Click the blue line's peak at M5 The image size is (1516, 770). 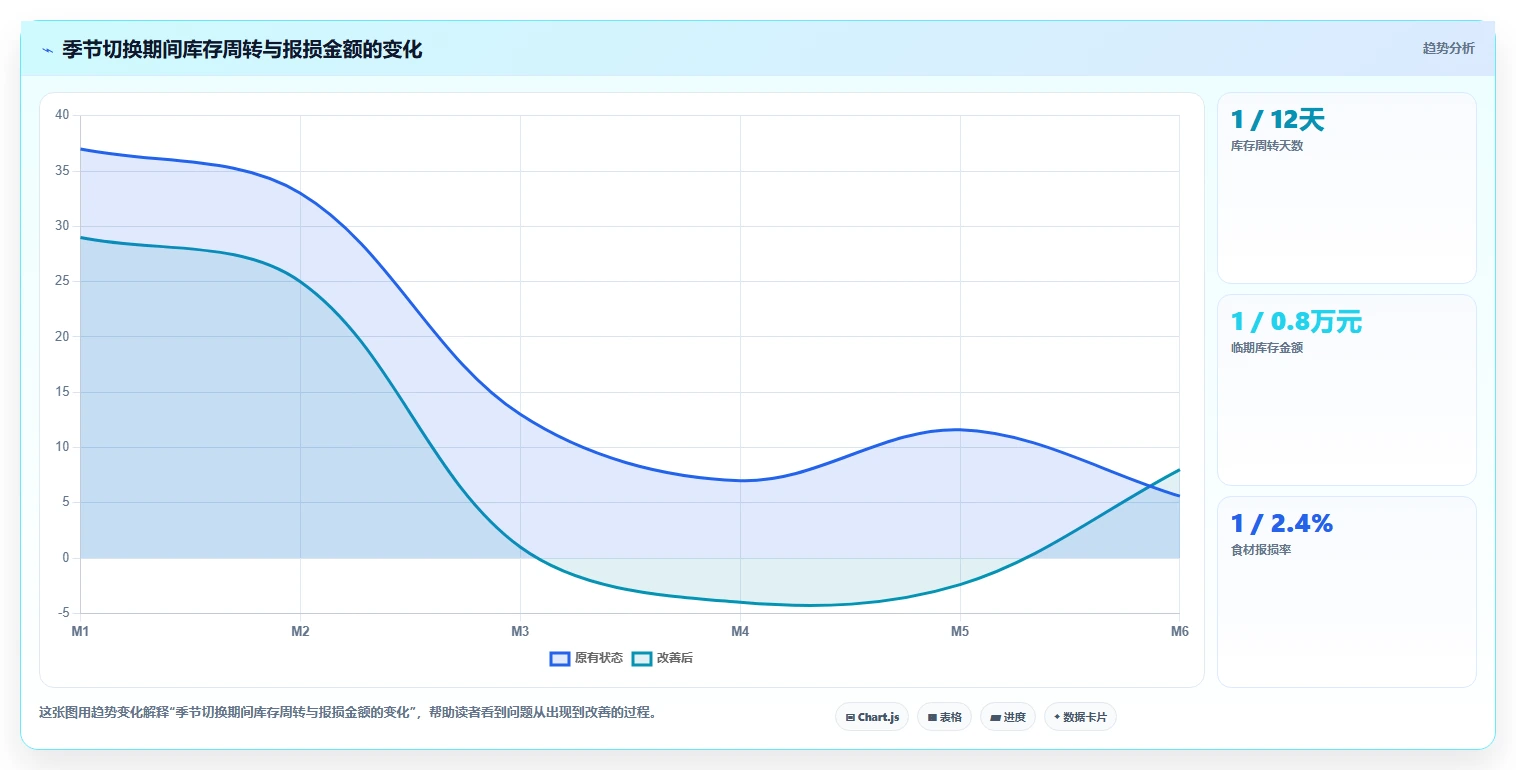click(x=960, y=429)
